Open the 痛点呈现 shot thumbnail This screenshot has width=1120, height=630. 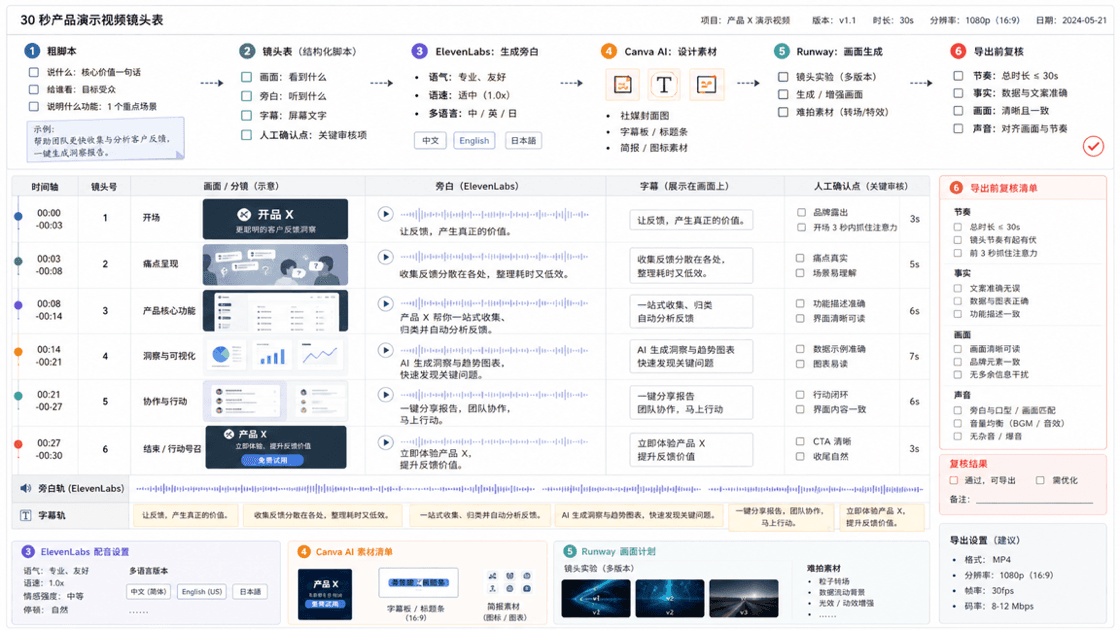[275, 264]
